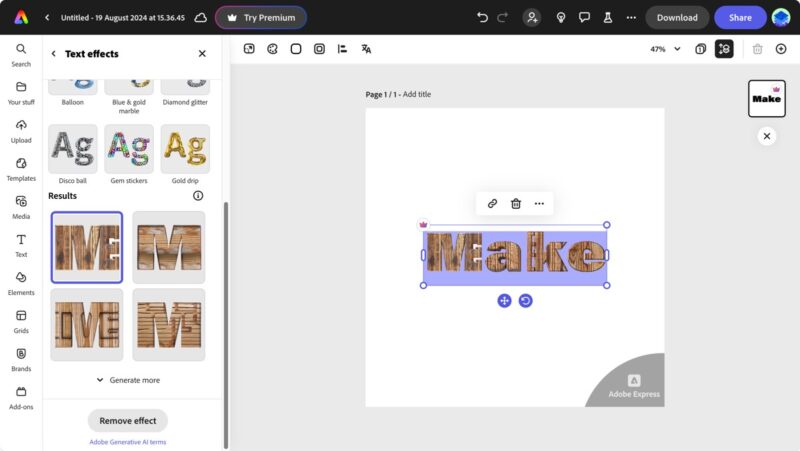Click the Translate icon
Image resolution: width=800 pixels, height=451 pixels.
[366, 49]
